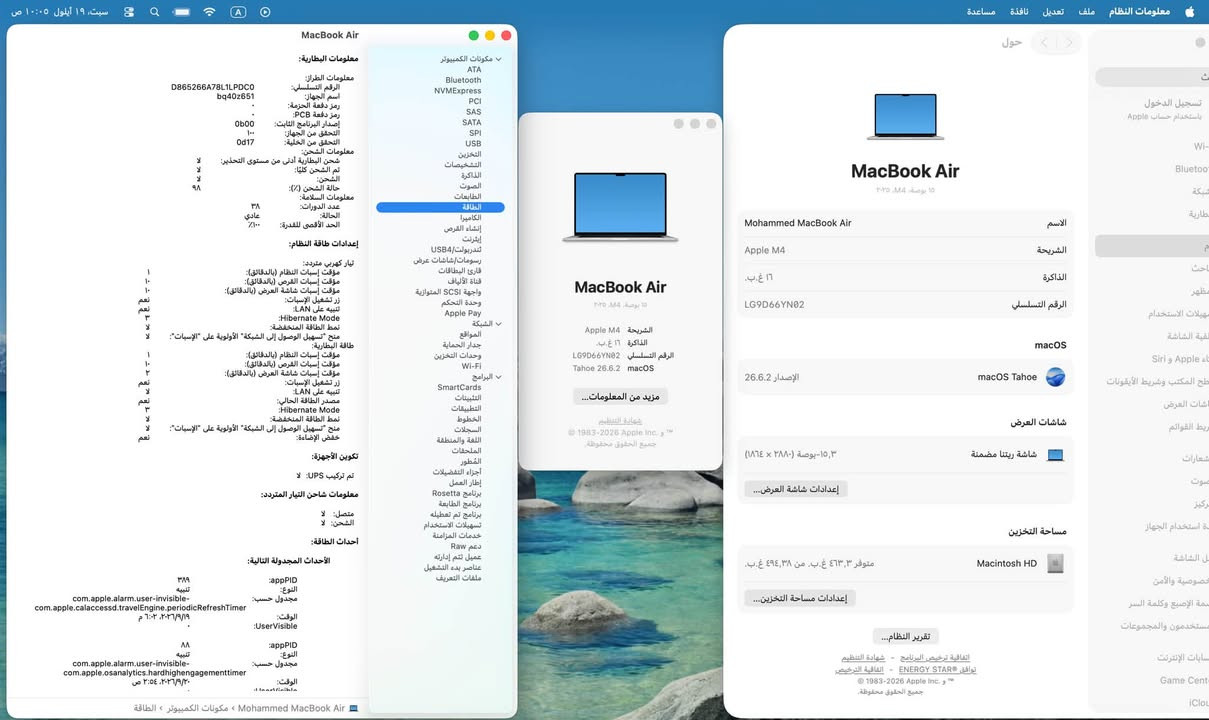Click the computer icon in the path bar

353,708
